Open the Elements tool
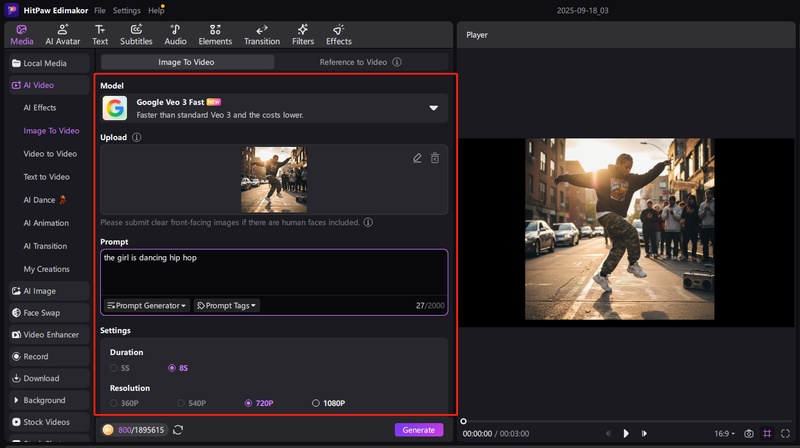 click(215, 35)
